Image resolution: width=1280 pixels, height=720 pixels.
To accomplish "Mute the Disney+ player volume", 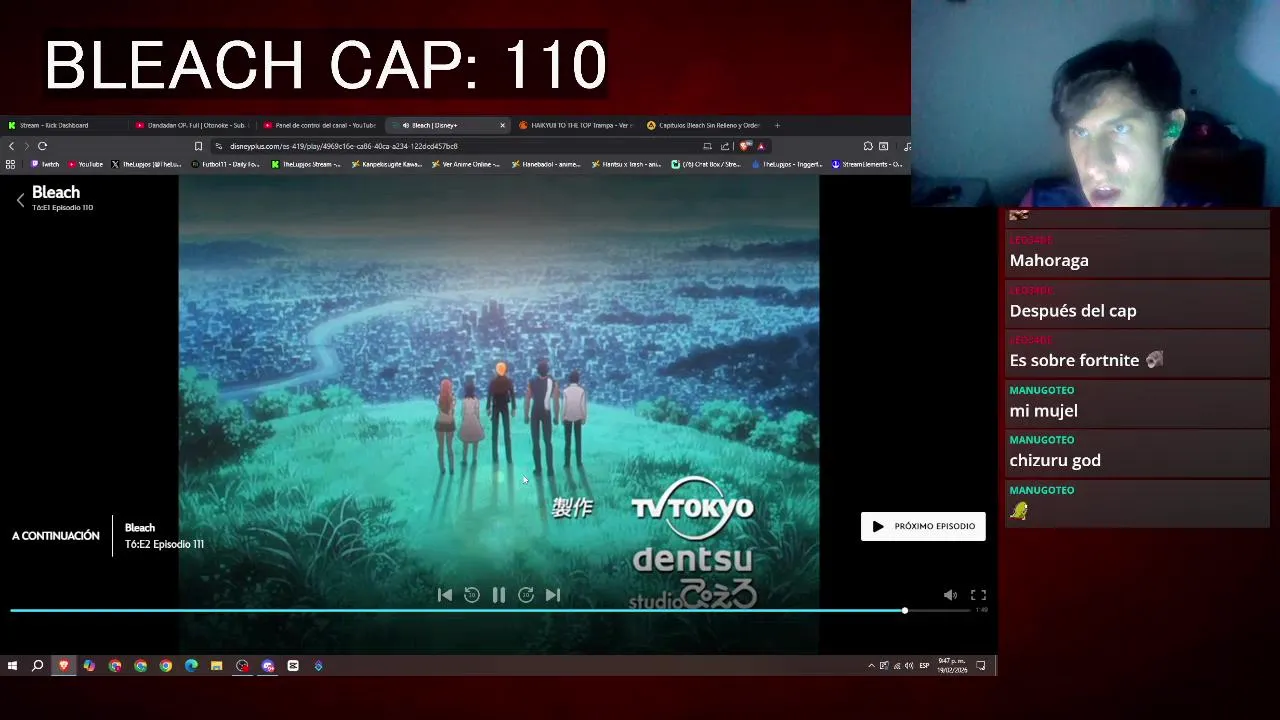I will (x=950, y=595).
